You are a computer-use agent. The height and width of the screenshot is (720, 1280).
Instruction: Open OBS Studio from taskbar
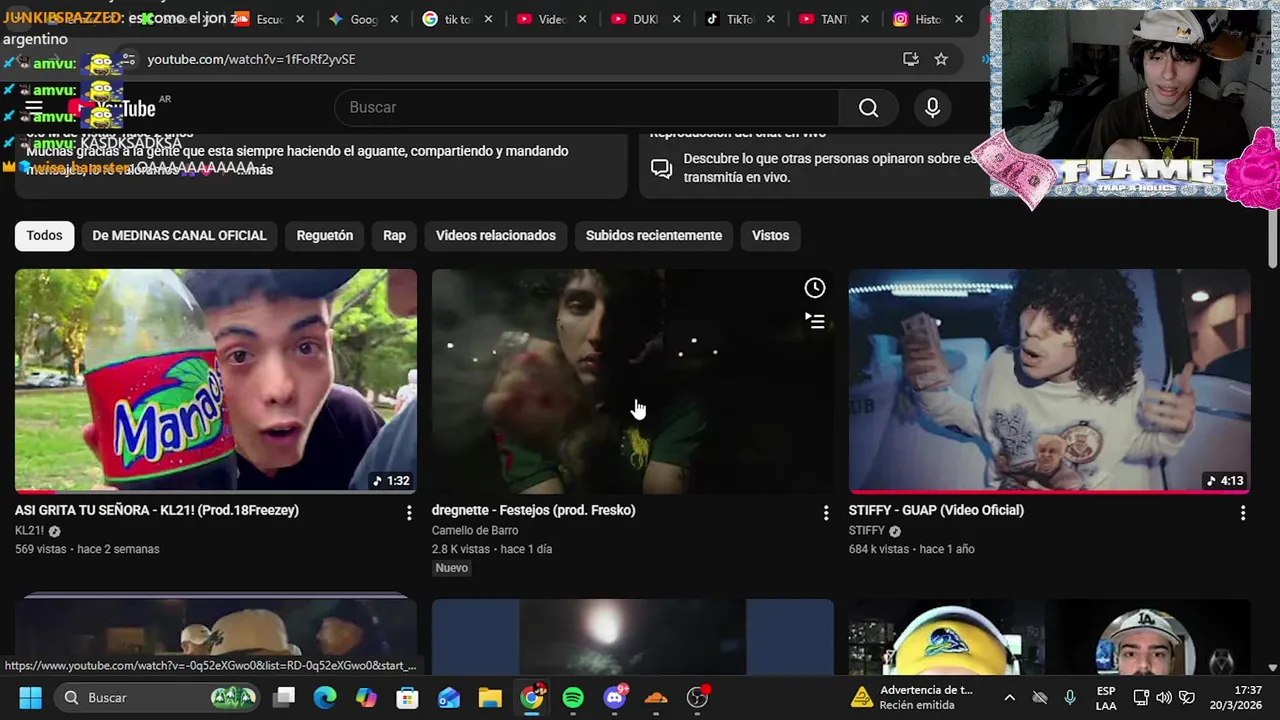pyautogui.click(x=697, y=697)
